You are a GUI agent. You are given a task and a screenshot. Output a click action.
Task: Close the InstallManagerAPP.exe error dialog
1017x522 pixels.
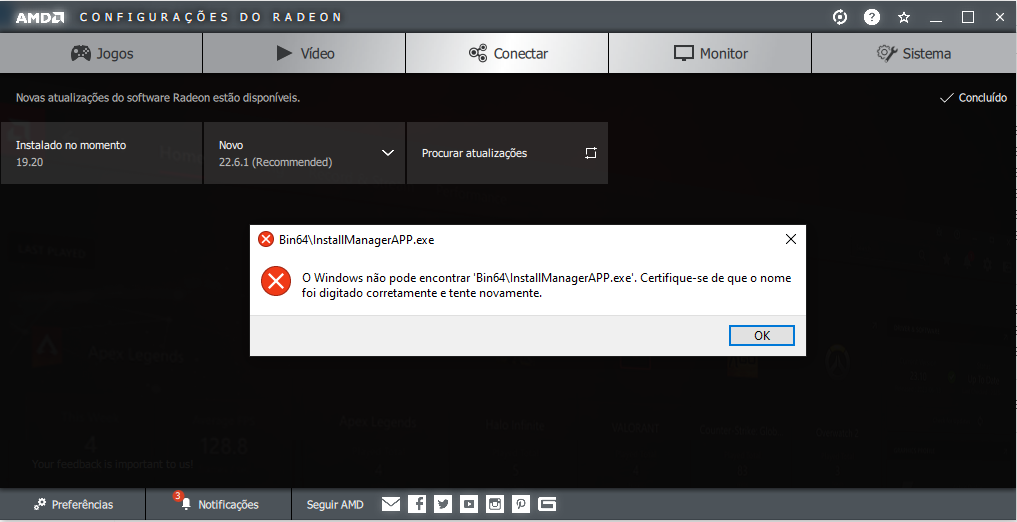[791, 239]
